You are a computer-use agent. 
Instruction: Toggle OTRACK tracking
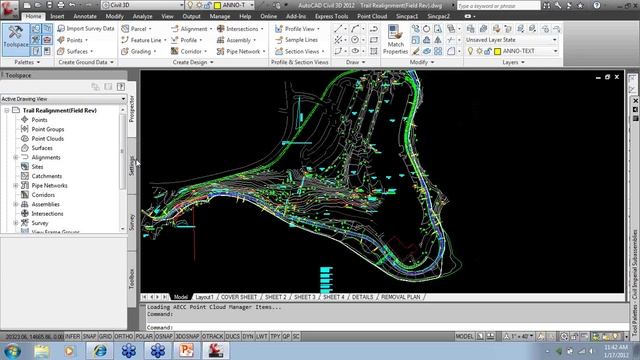(x=212, y=337)
